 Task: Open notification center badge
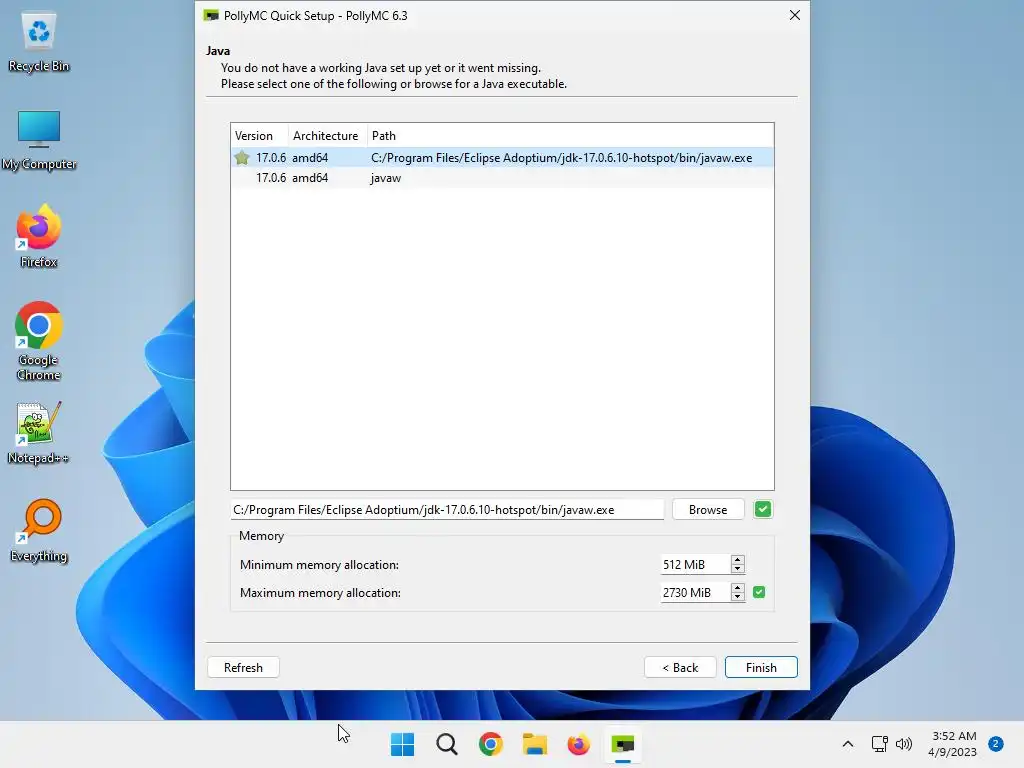tap(996, 744)
